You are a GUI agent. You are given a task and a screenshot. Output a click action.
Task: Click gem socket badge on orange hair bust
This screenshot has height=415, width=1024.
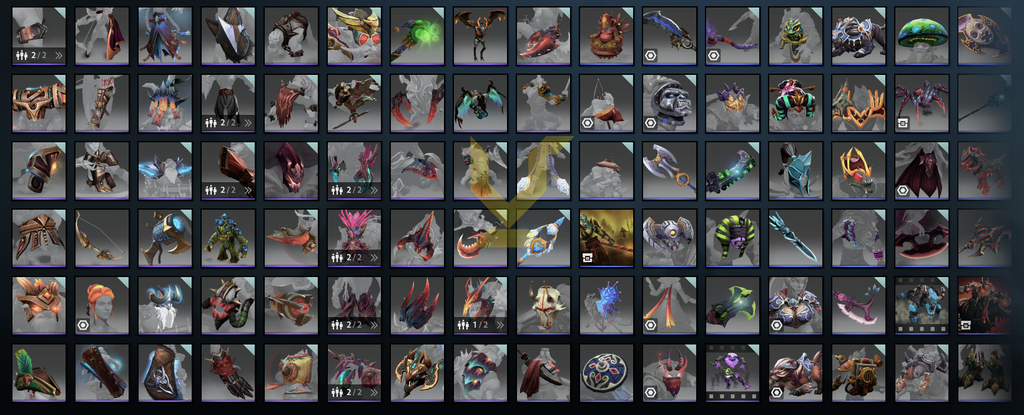pyautogui.click(x=84, y=324)
